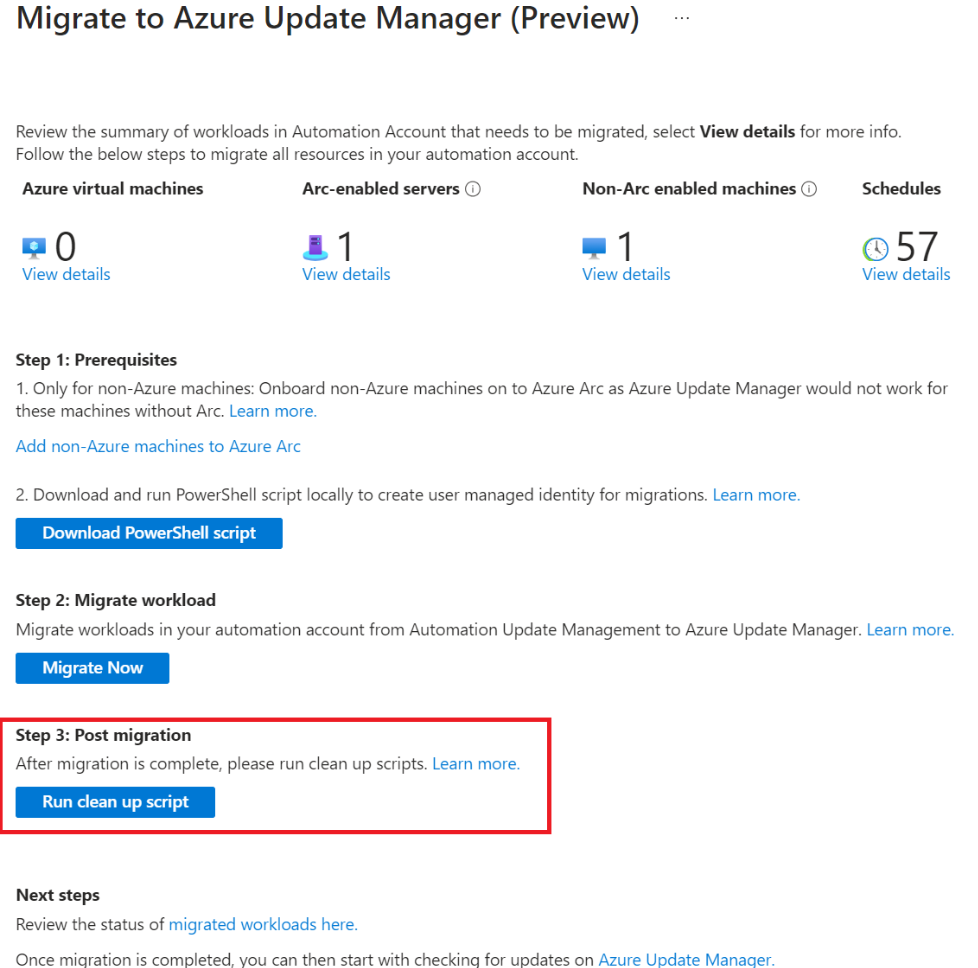Click Download PowerShell script button
The height and width of the screenshot is (968, 978).
[x=149, y=533]
